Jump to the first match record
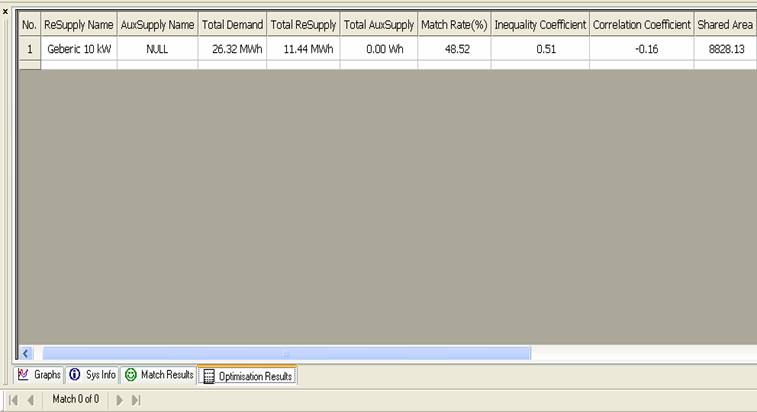 point(14,400)
